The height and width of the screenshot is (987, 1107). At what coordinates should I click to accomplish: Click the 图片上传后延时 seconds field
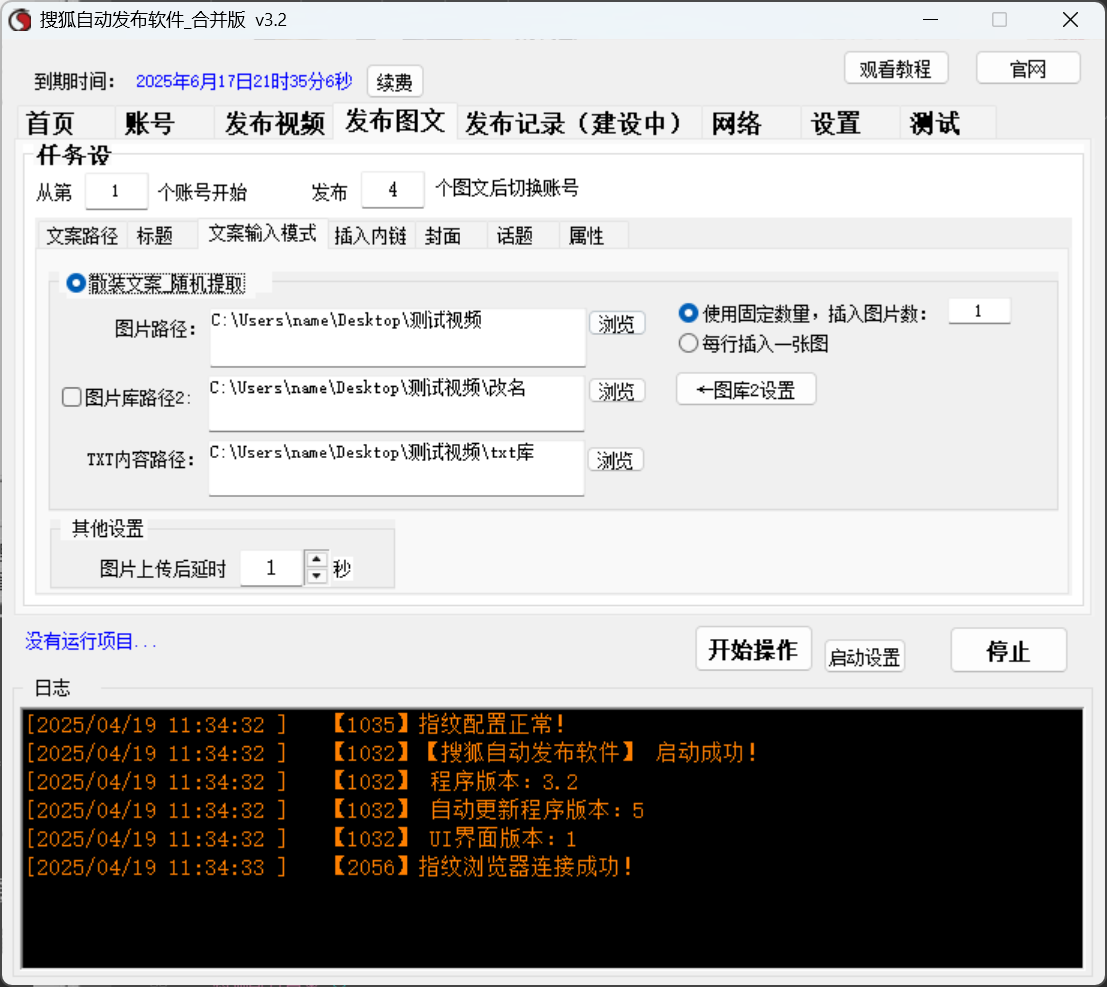point(272,568)
